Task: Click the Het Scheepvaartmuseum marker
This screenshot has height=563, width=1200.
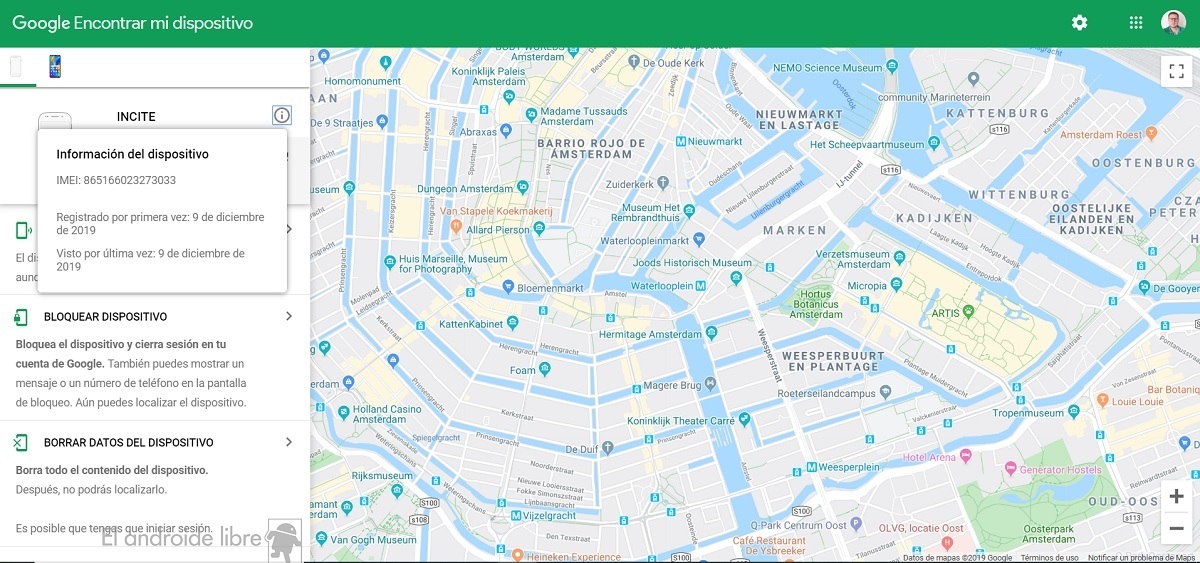Action: click(x=934, y=142)
